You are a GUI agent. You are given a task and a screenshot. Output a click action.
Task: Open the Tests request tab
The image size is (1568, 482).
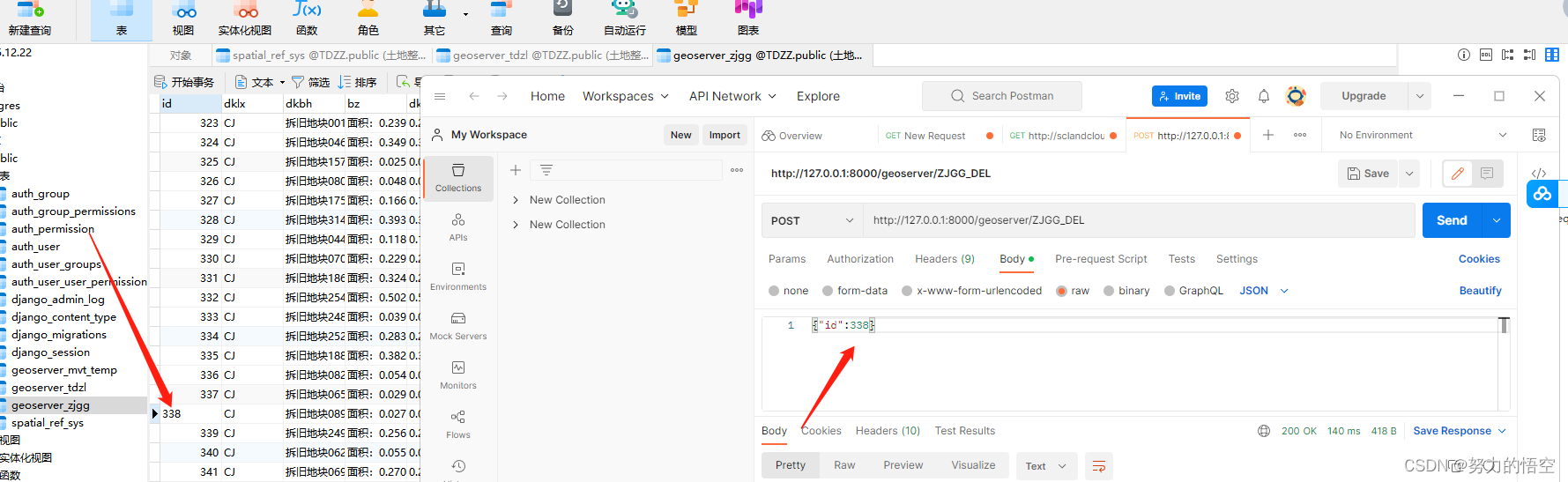point(1181,259)
